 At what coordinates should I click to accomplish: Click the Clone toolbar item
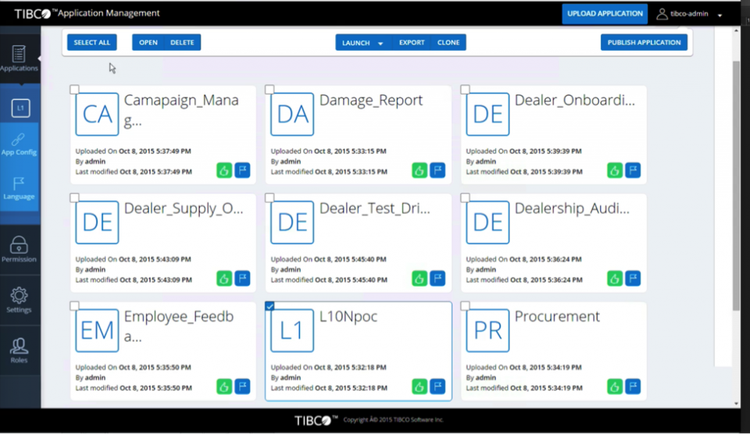tap(448, 43)
